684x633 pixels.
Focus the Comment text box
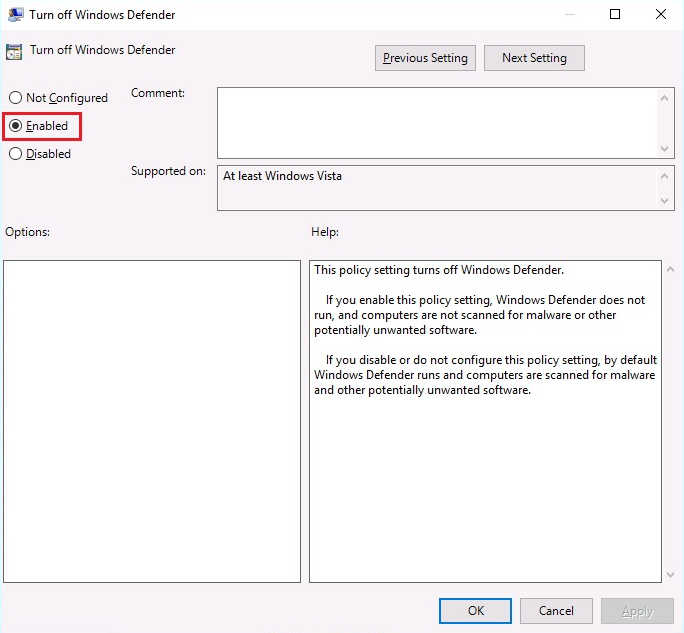point(436,122)
